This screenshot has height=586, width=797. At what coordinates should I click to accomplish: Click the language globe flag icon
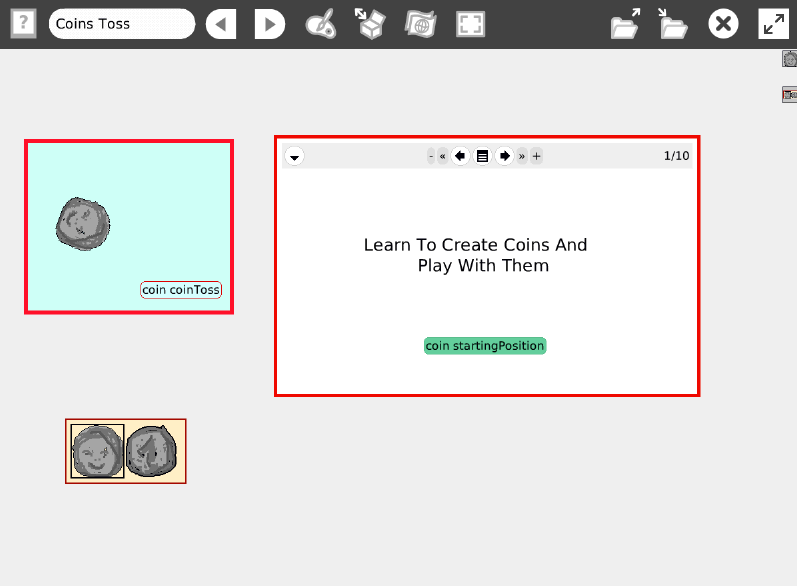tap(420, 24)
